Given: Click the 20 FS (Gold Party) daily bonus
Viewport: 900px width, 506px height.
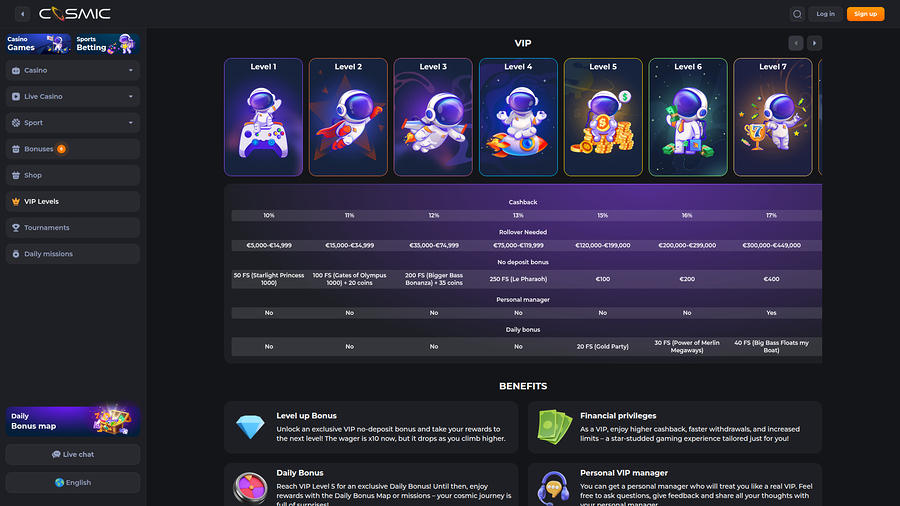Looking at the screenshot, I should (603, 347).
